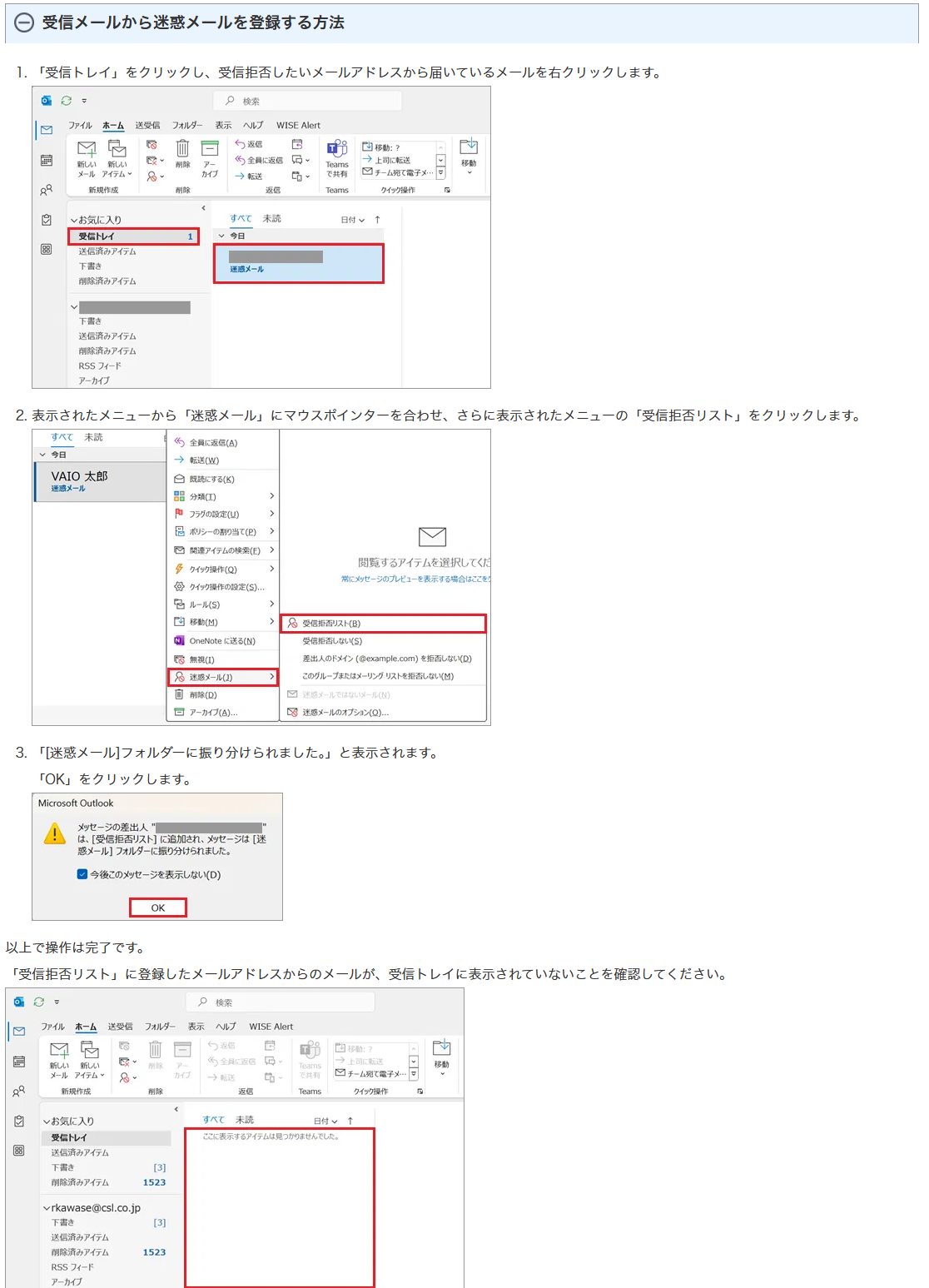Viewport: 929px width, 1288px height.
Task: Click the reply-all icon beside 全員に返信(A)
Action: [179, 442]
